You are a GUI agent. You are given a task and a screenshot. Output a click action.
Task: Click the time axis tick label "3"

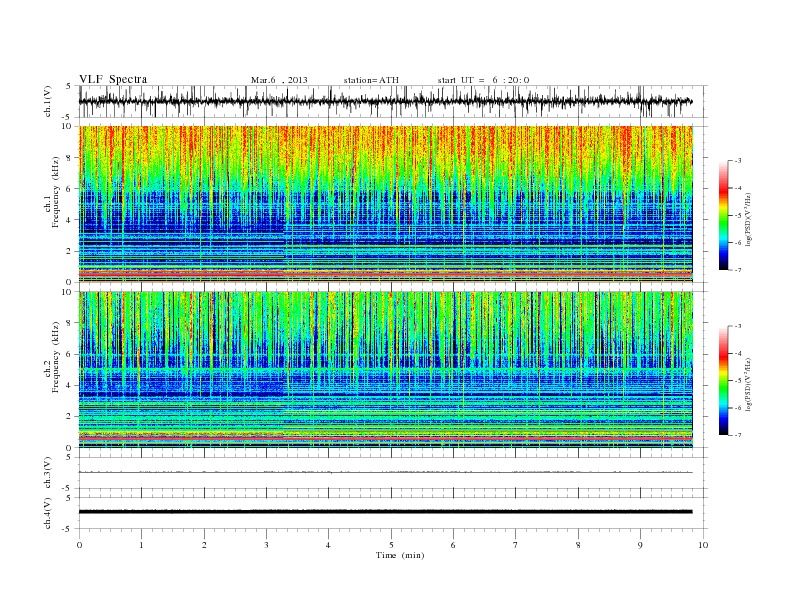point(266,545)
